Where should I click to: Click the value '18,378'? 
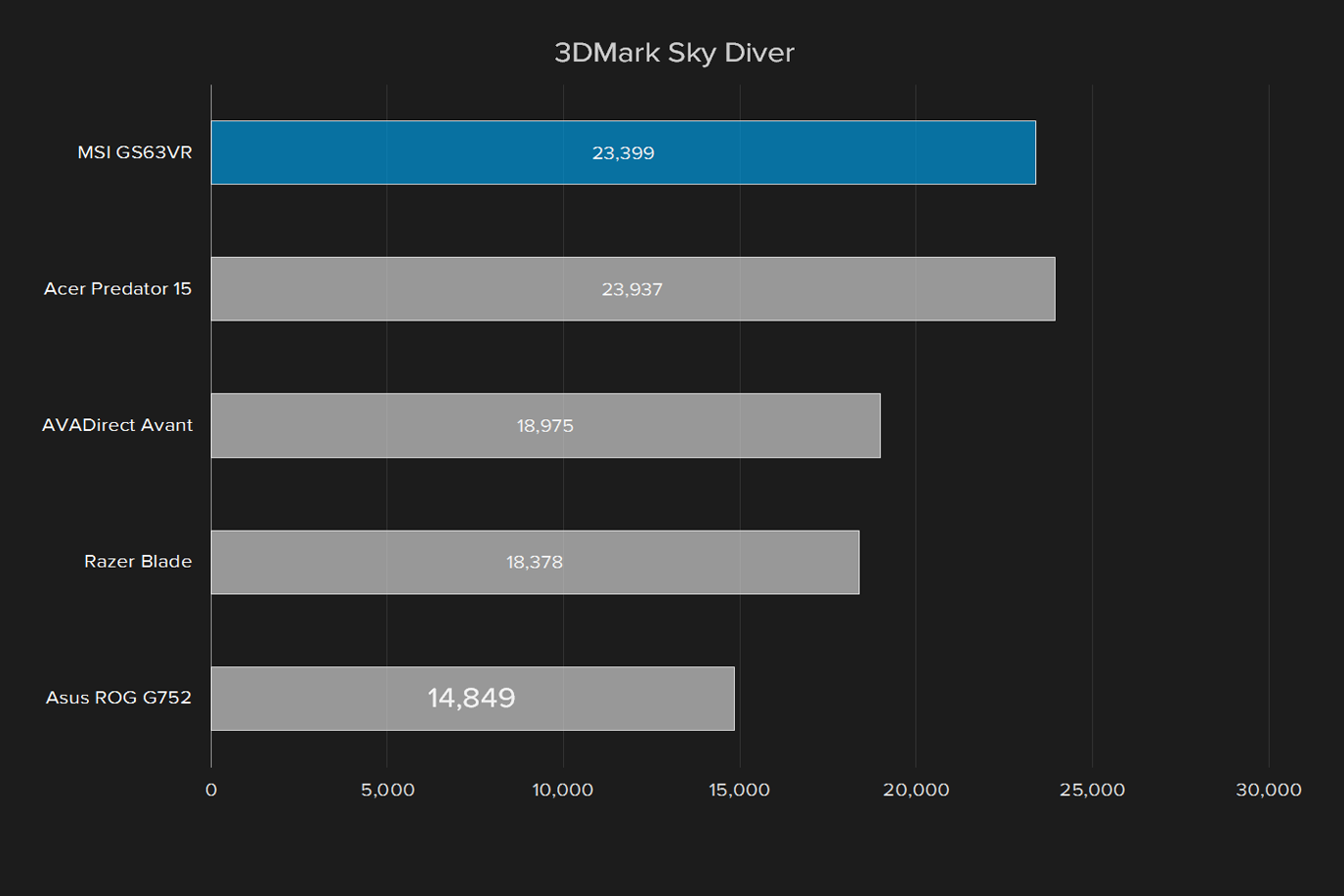pyautogui.click(x=535, y=562)
